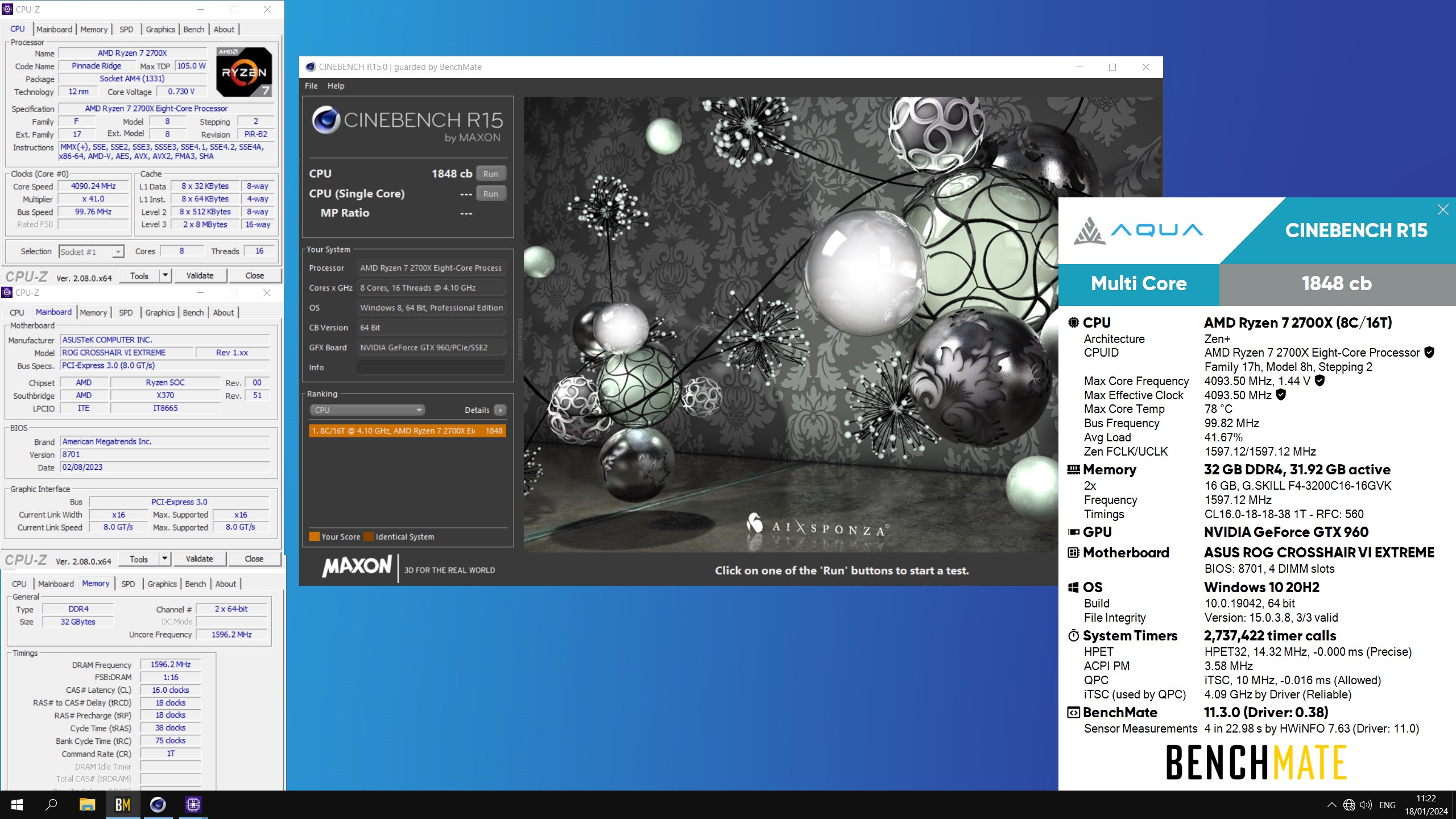Select ranking entry 8C/16T @ 4.10 GHz
This screenshot has width=1456, height=819.
point(407,431)
